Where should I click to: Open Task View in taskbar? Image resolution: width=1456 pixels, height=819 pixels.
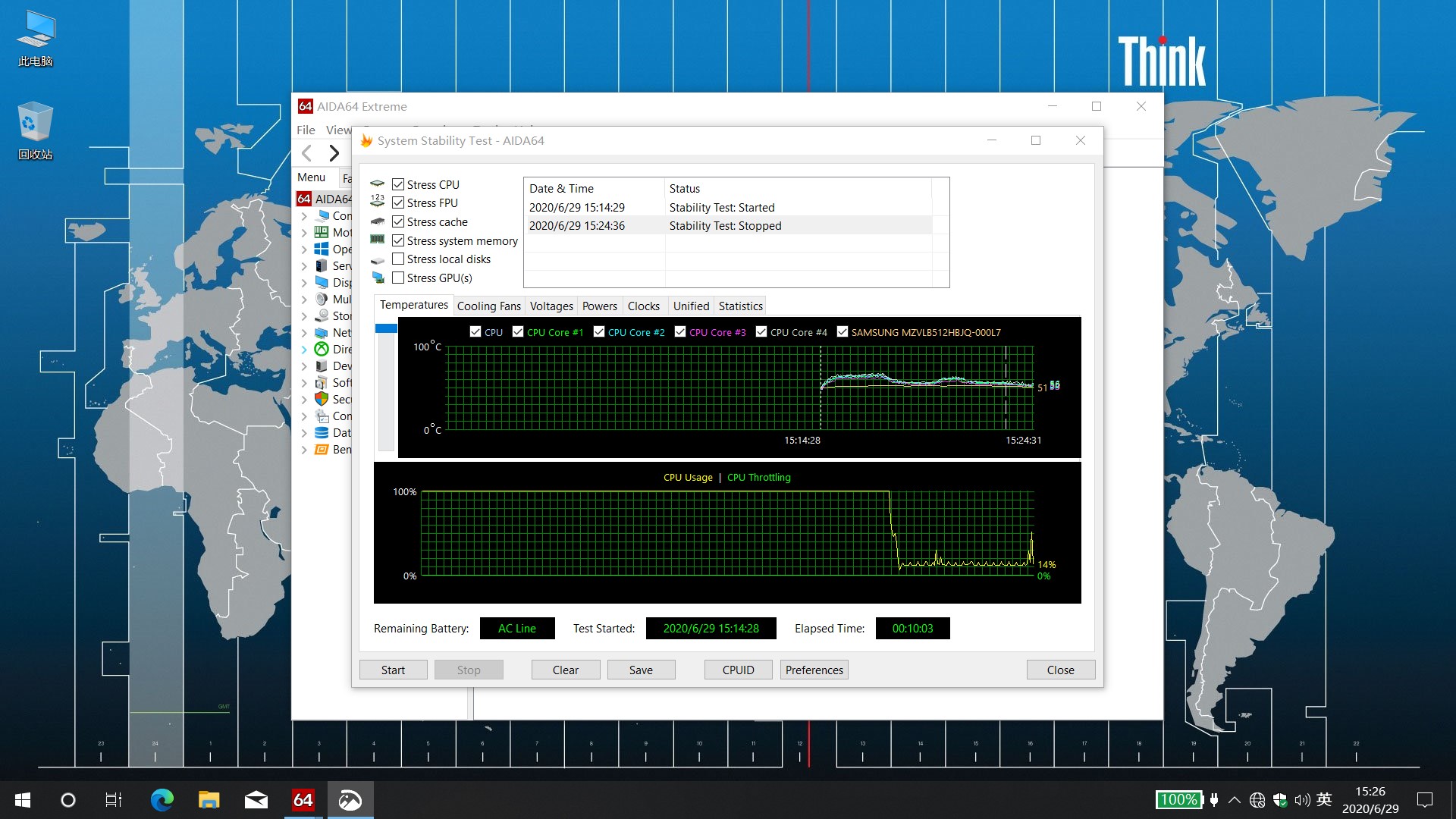114,800
